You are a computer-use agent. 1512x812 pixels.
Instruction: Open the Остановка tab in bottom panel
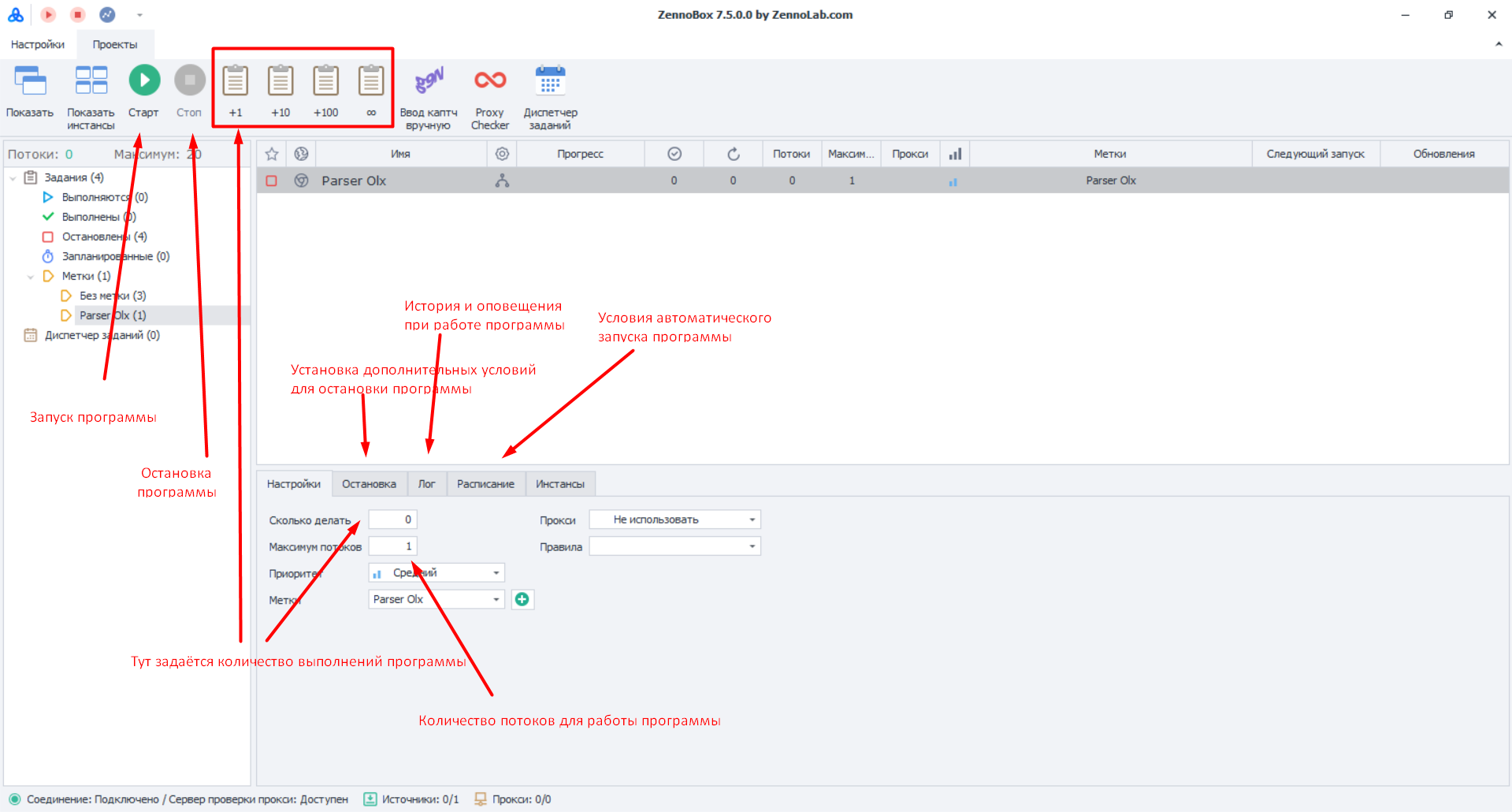[369, 484]
